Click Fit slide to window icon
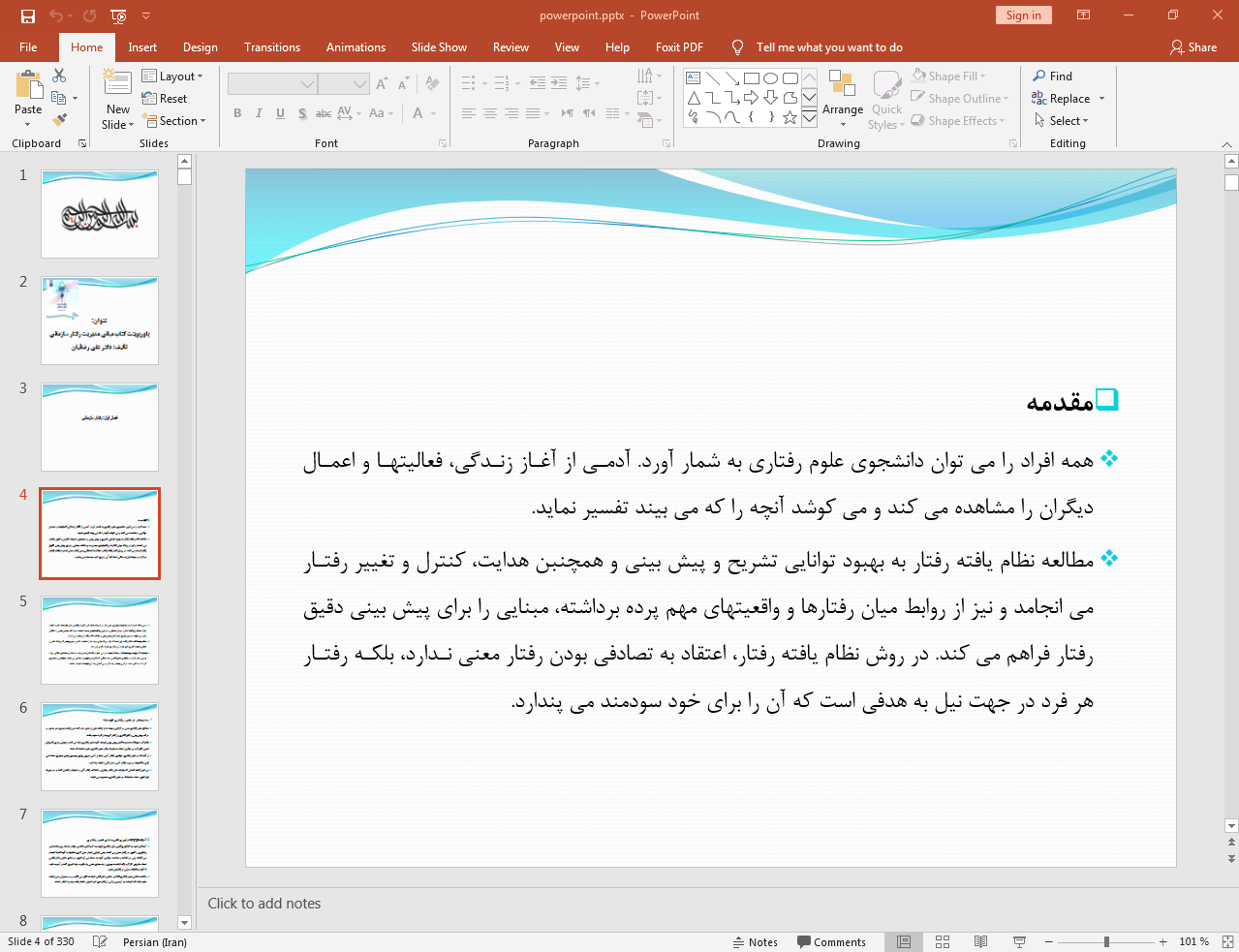This screenshot has width=1239, height=952. (x=1227, y=941)
